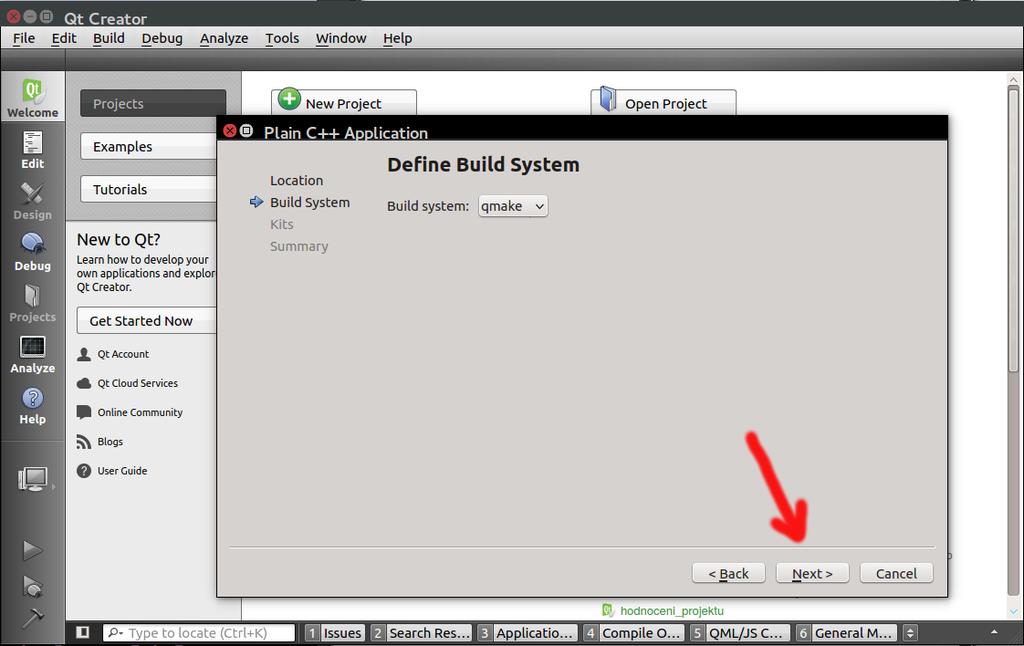Click the User Guide question-mark icon
1024x646 pixels.
pyautogui.click(x=84, y=471)
